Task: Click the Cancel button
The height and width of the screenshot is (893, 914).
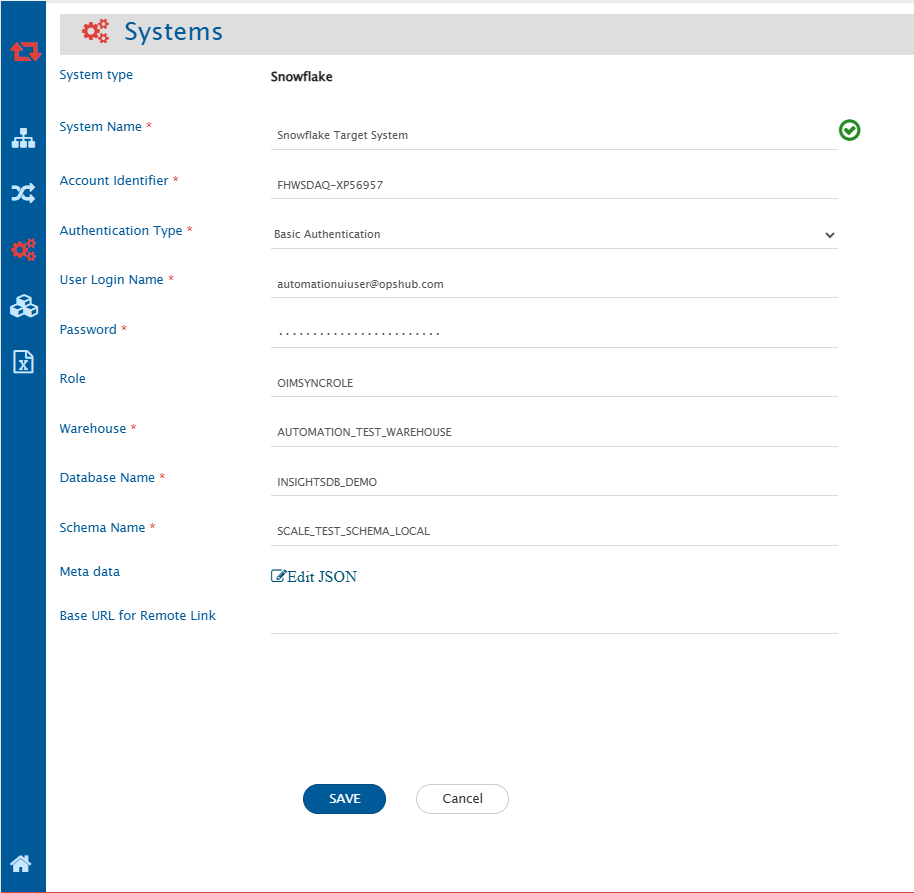Action: [x=462, y=799]
